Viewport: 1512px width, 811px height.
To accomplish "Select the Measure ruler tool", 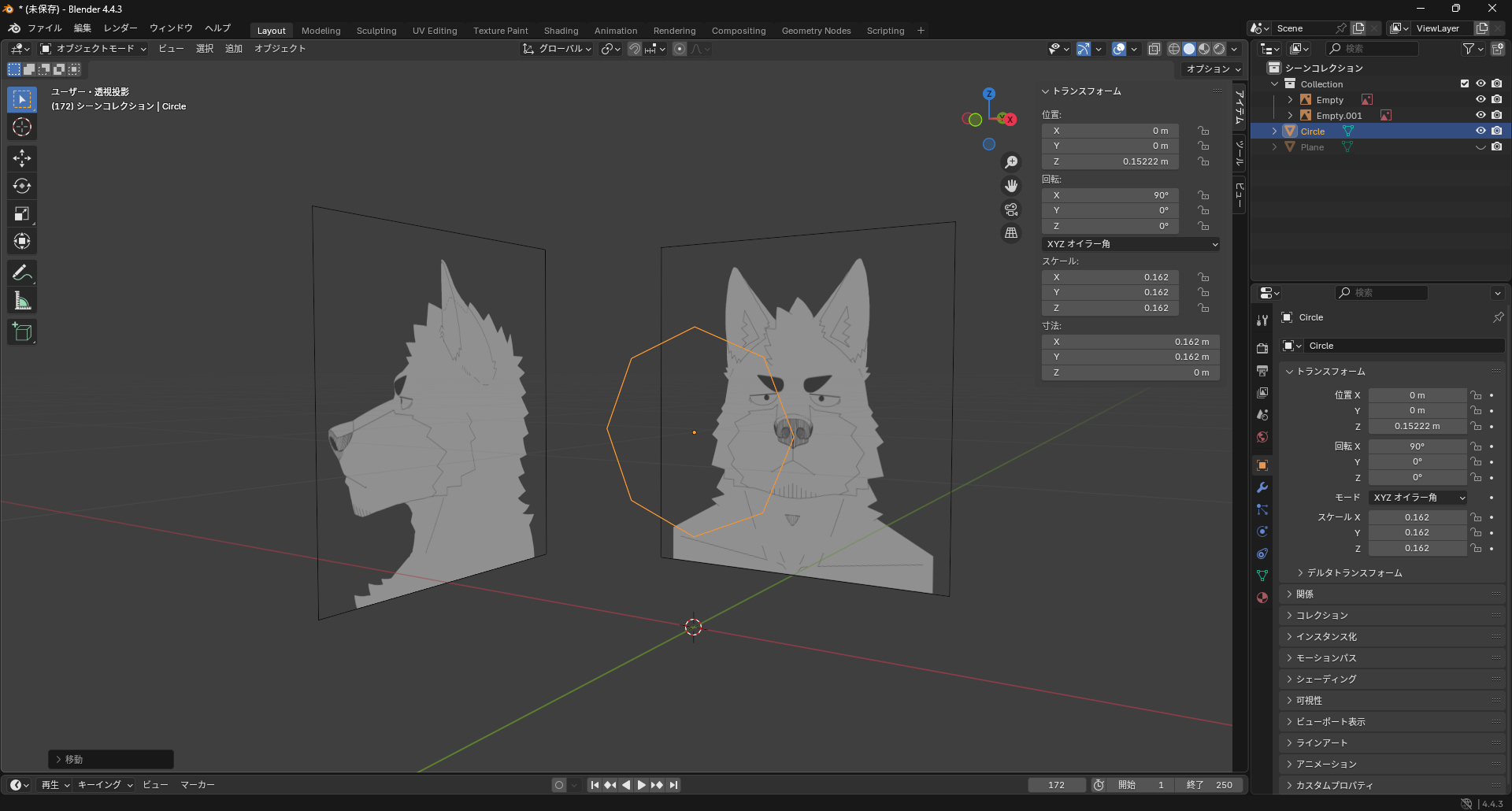I will pos(22,301).
